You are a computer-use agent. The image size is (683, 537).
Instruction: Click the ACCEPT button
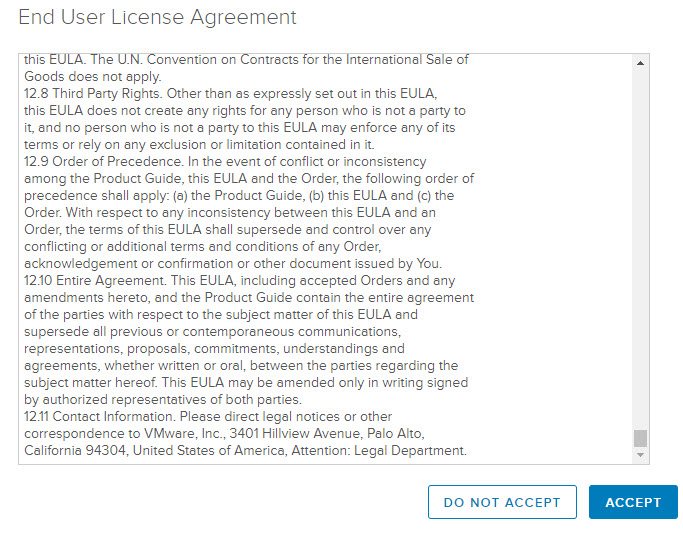(x=633, y=502)
